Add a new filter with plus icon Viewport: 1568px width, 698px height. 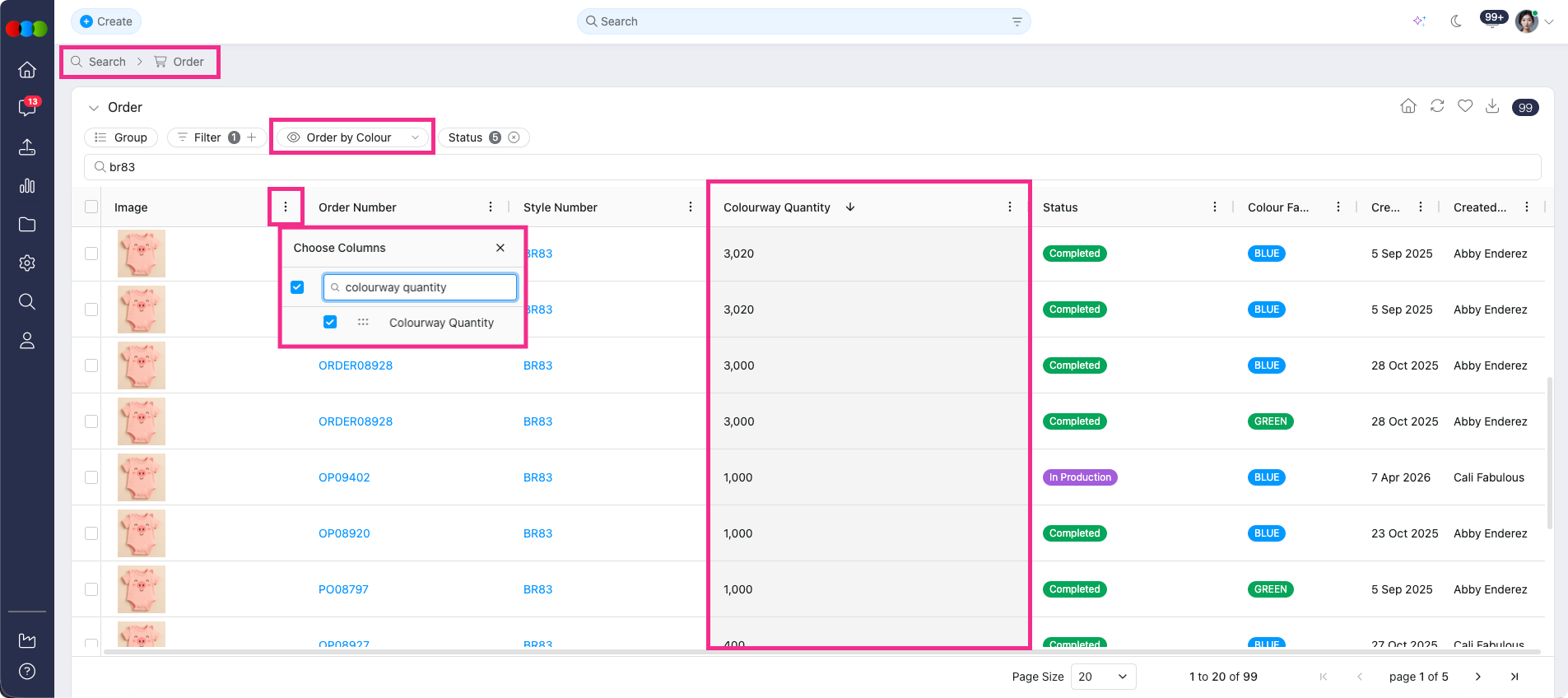tap(252, 137)
